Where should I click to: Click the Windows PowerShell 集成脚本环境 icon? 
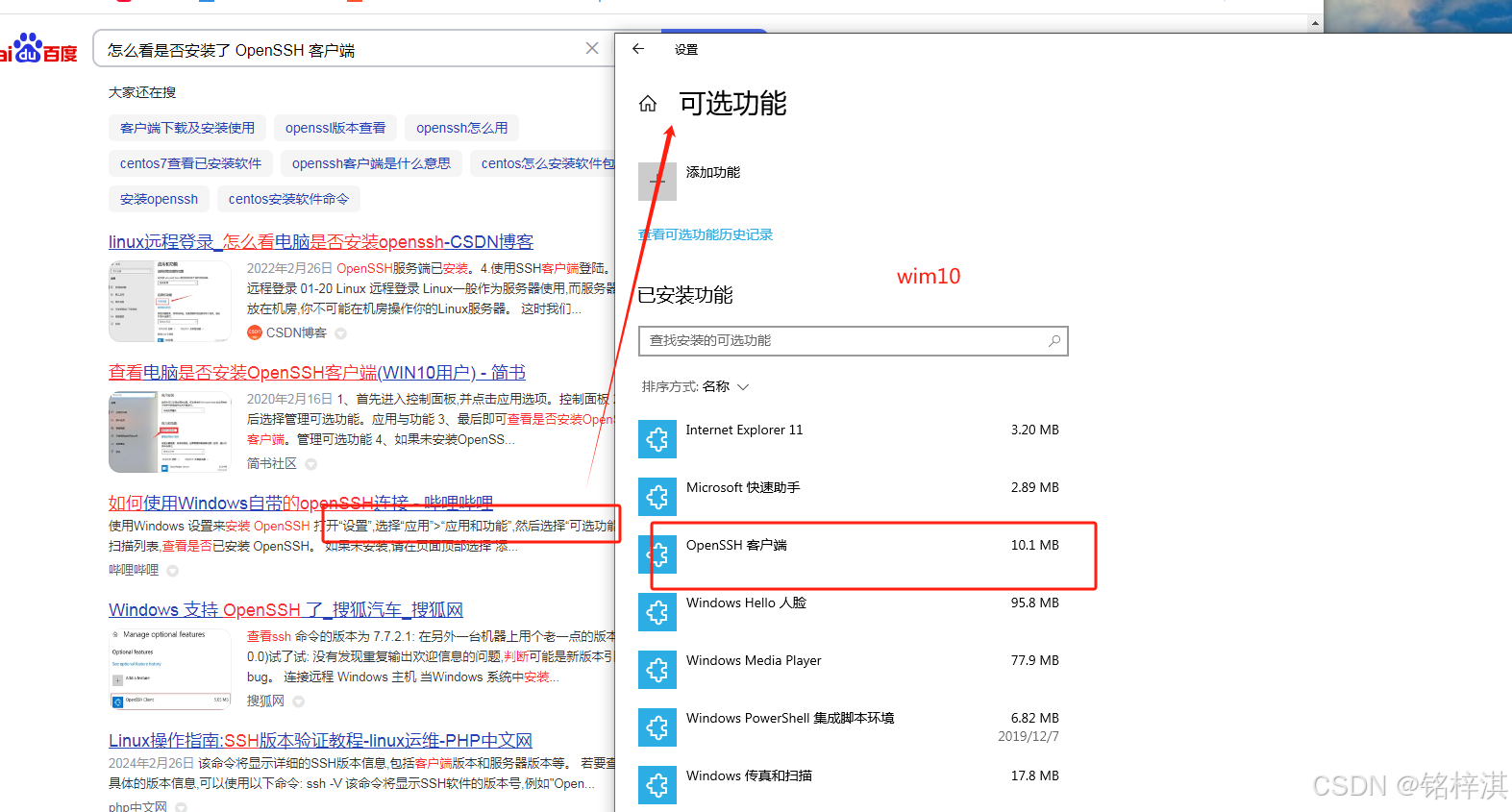click(657, 727)
